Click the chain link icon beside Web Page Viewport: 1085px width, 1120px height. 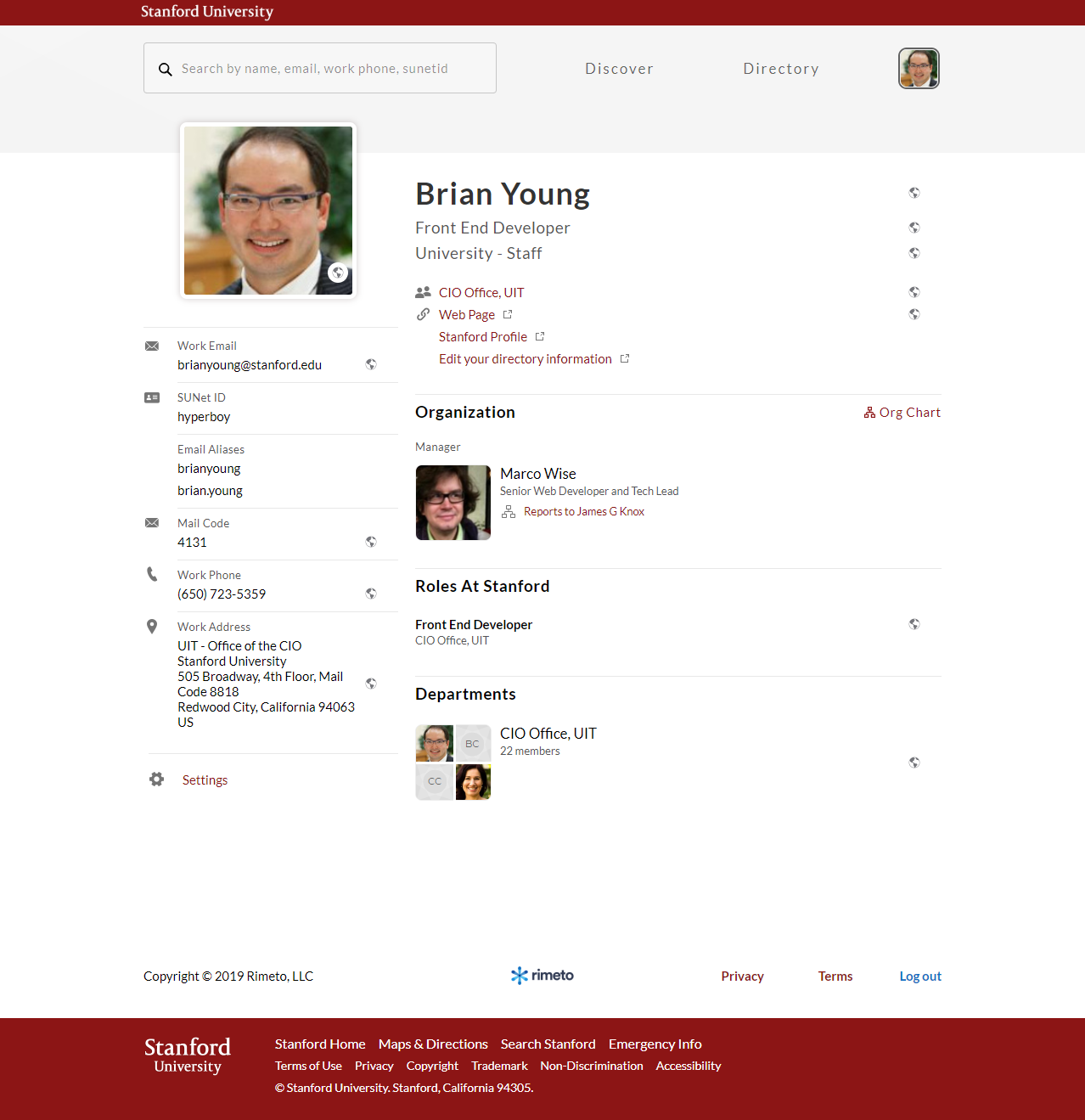423,314
